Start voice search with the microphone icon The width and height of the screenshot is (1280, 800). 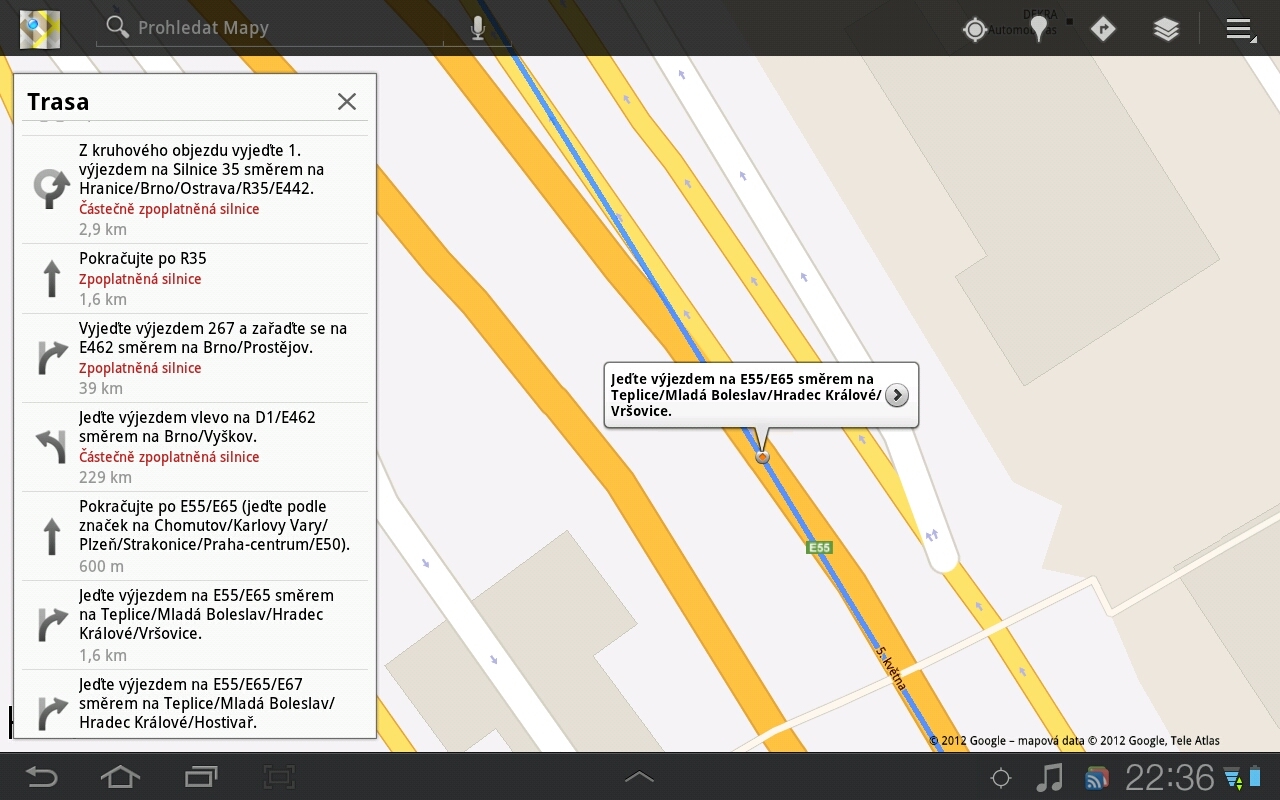pyautogui.click(x=477, y=27)
